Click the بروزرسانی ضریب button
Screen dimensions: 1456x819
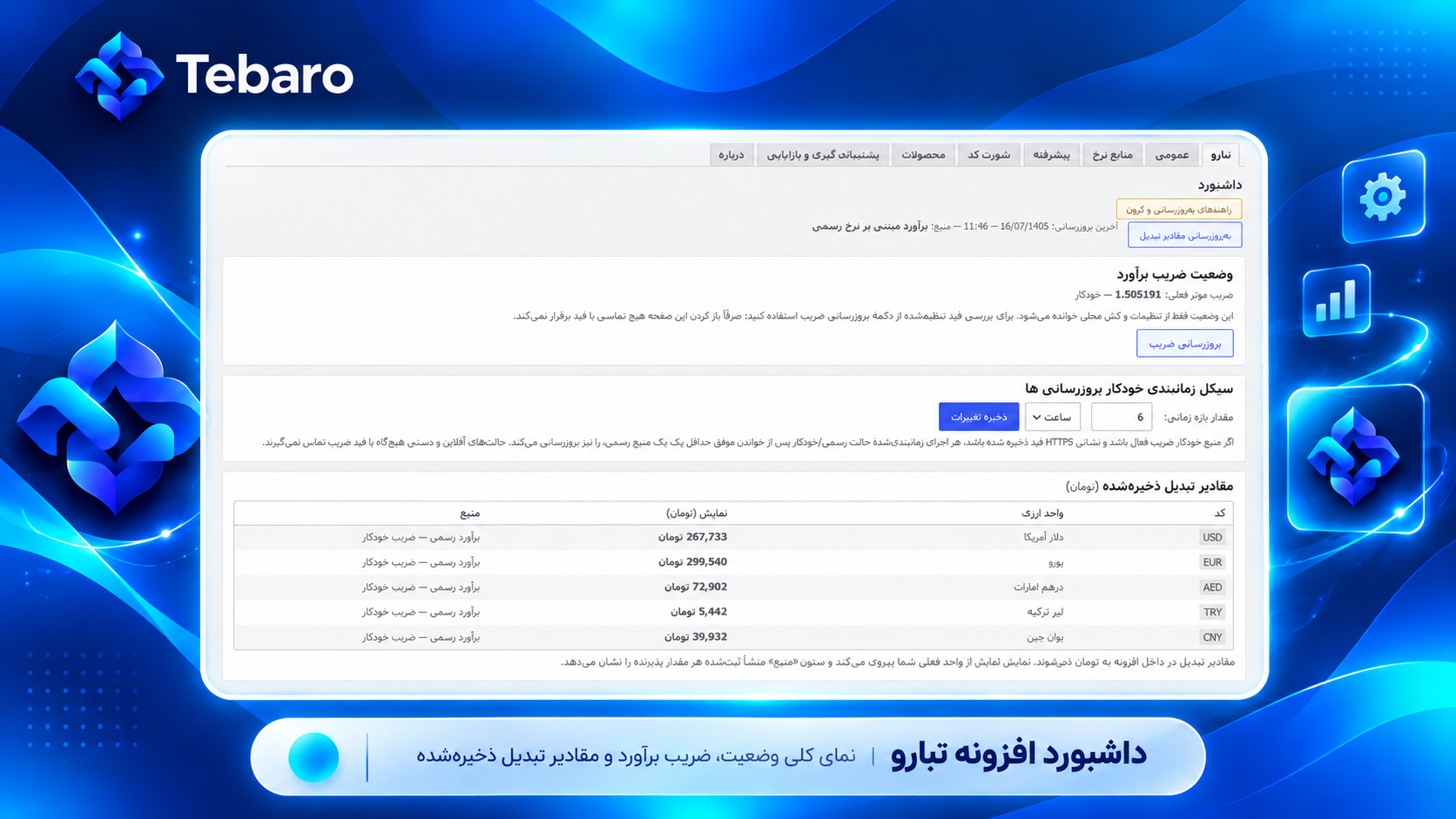[x=1185, y=344]
